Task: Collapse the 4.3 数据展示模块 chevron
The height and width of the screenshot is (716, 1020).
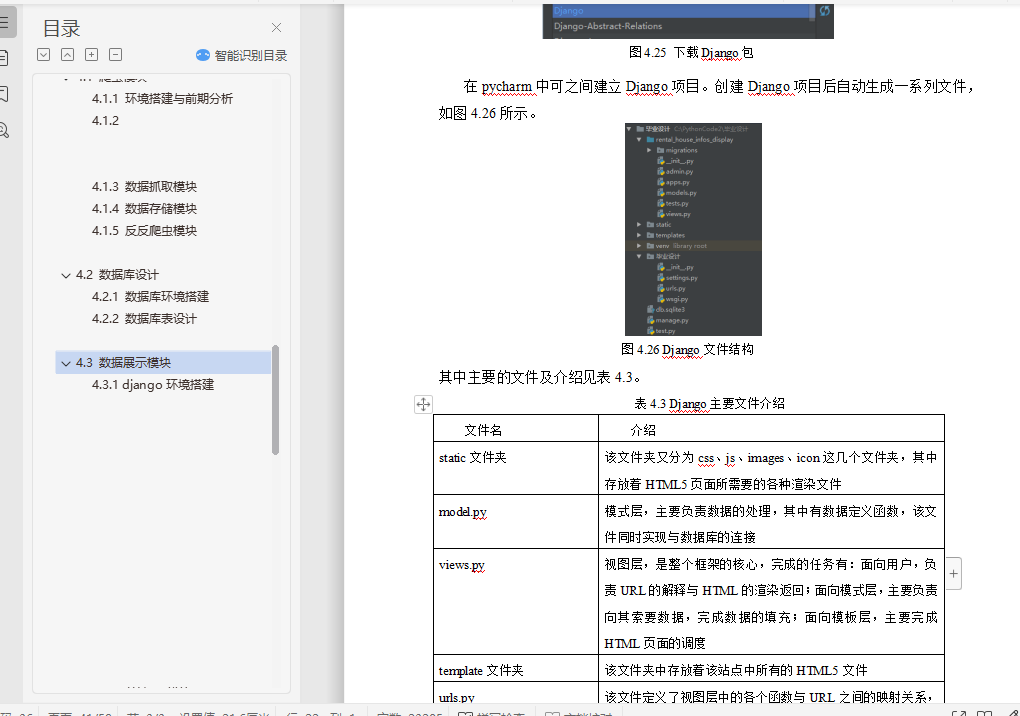Action: pos(66,363)
